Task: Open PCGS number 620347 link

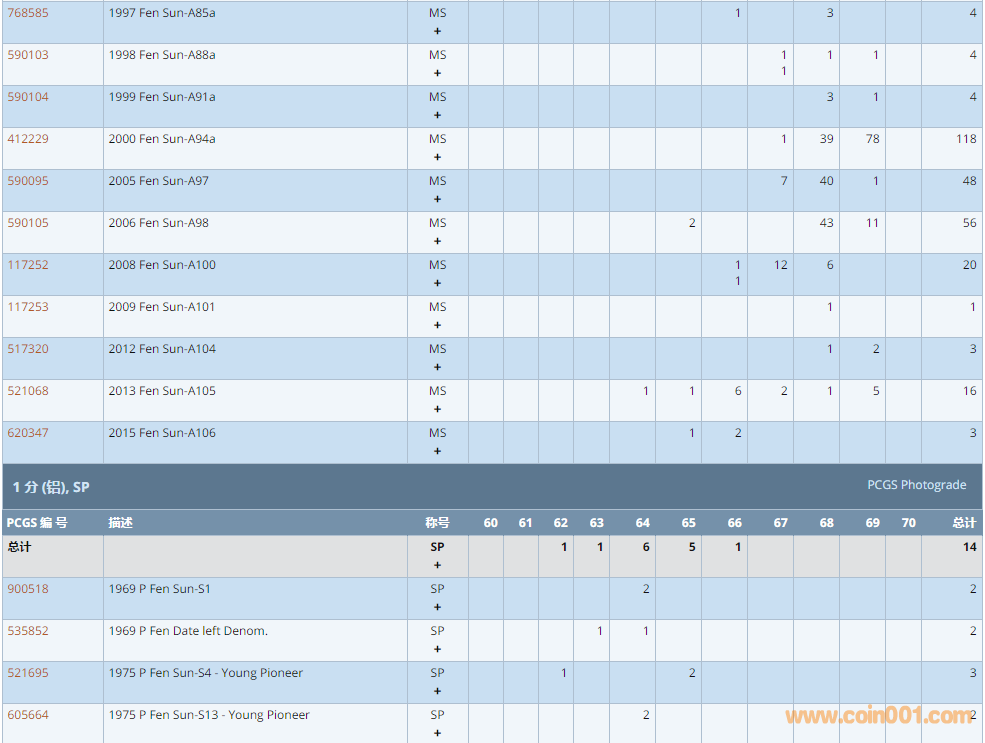Action: [27, 433]
